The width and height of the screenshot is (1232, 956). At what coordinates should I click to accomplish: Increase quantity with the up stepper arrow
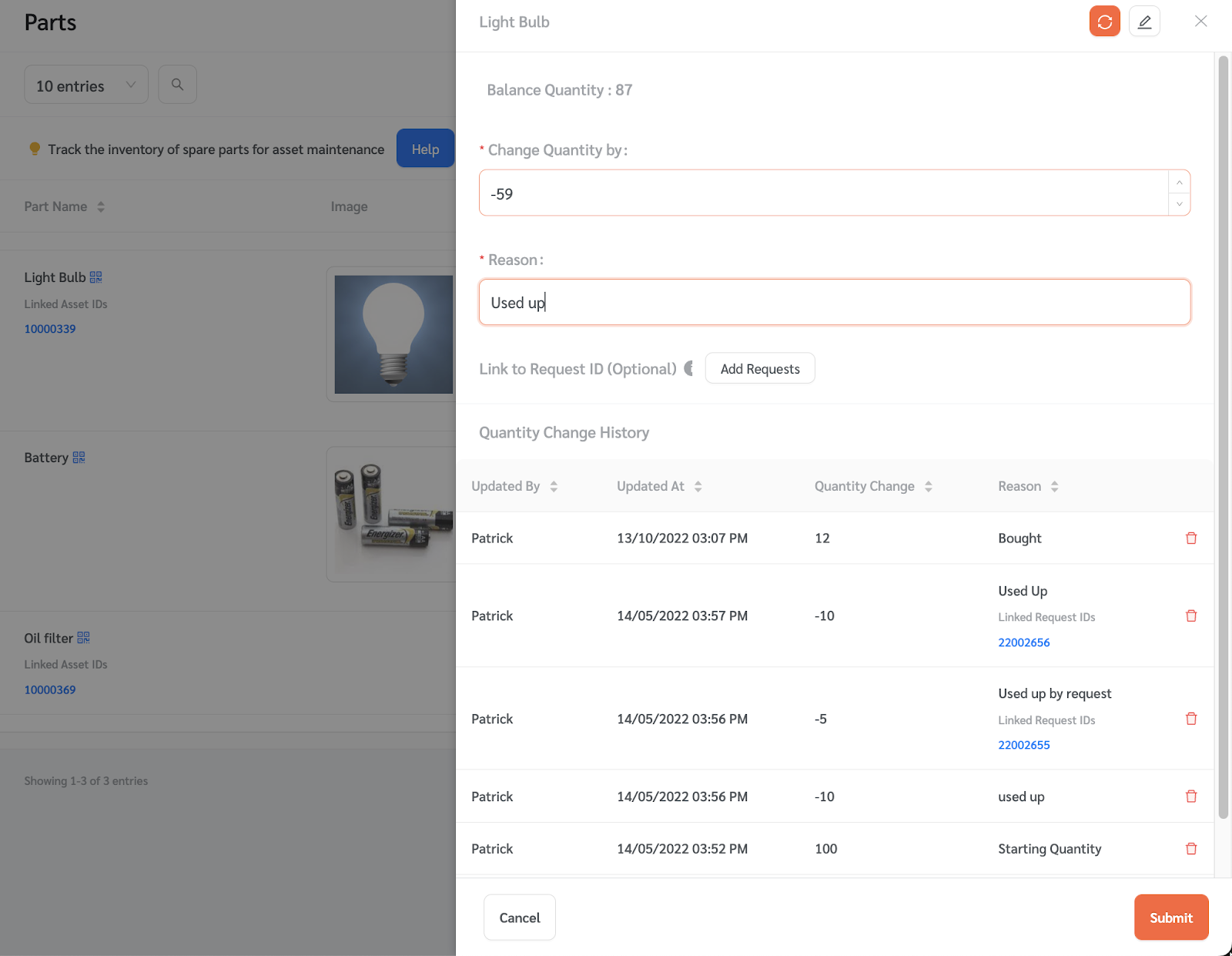(x=1179, y=182)
